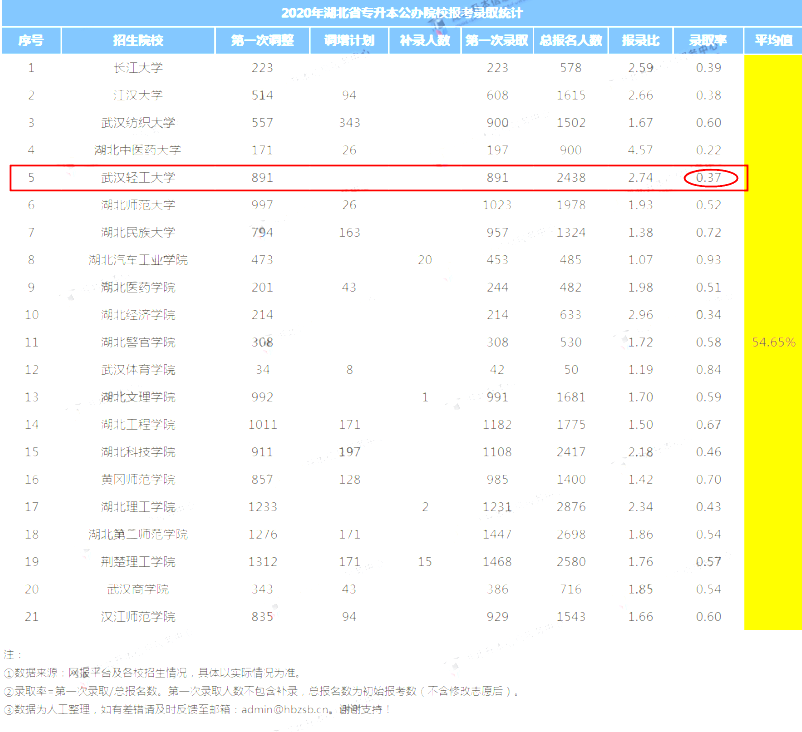Select the 武汉商学院 school name cell
Image resolution: width=802 pixels, height=732 pixels.
138,589
